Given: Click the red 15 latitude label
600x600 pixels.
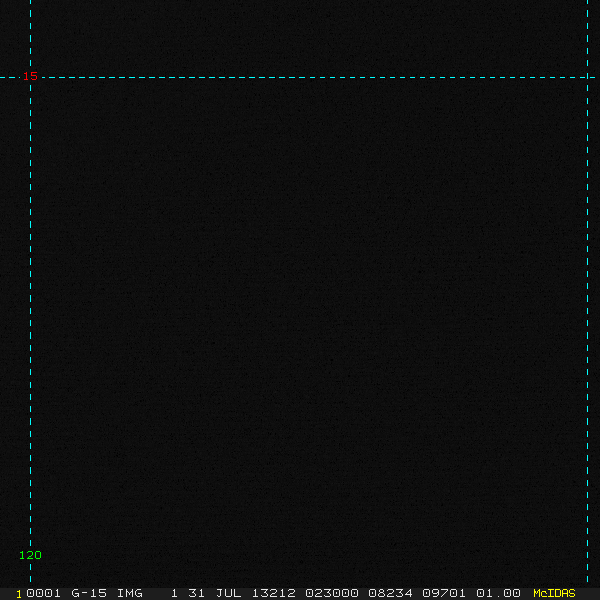Looking at the screenshot, I should pyautogui.click(x=30, y=76).
